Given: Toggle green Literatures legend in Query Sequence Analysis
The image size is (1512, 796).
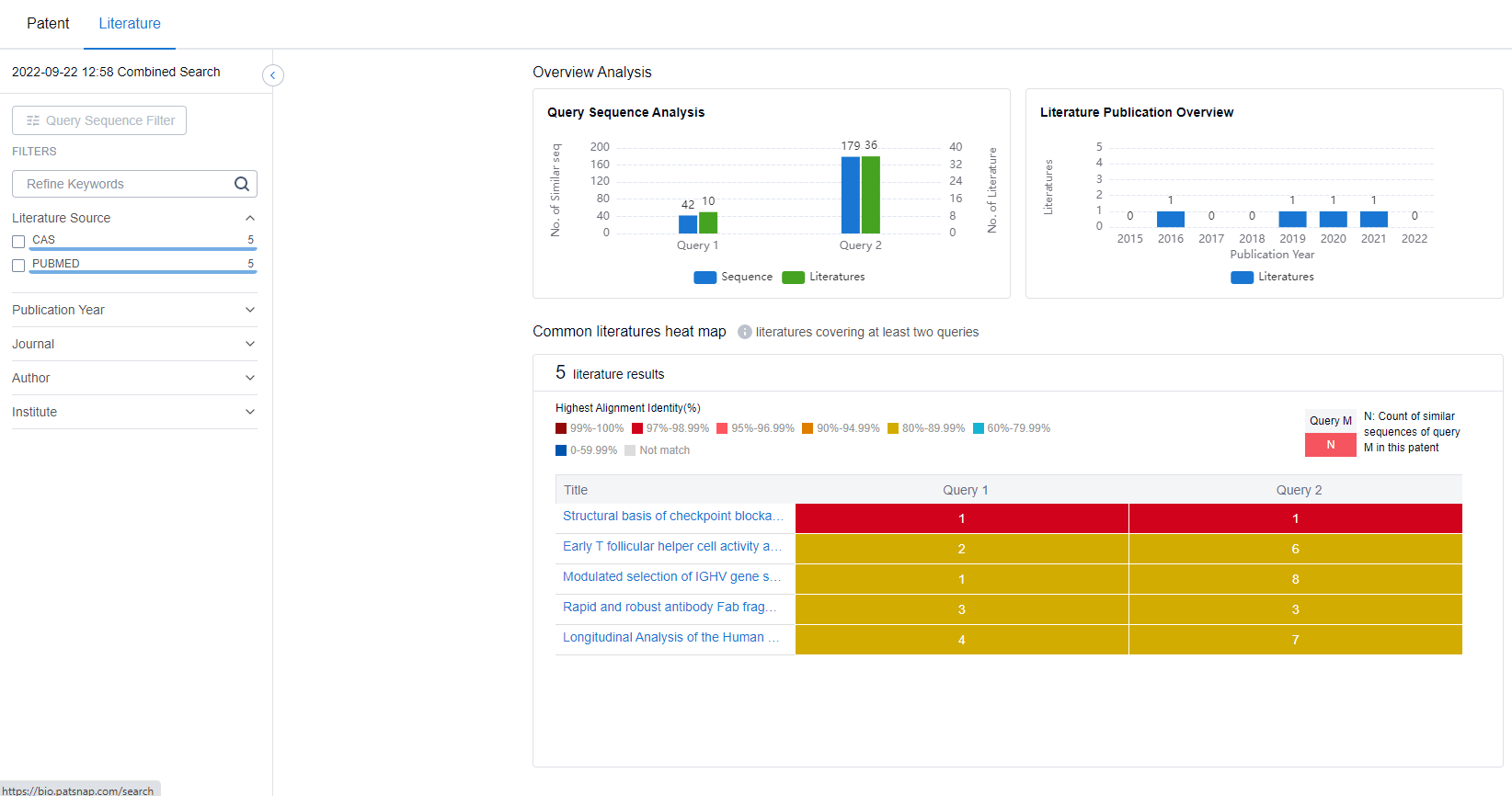Looking at the screenshot, I should point(793,278).
